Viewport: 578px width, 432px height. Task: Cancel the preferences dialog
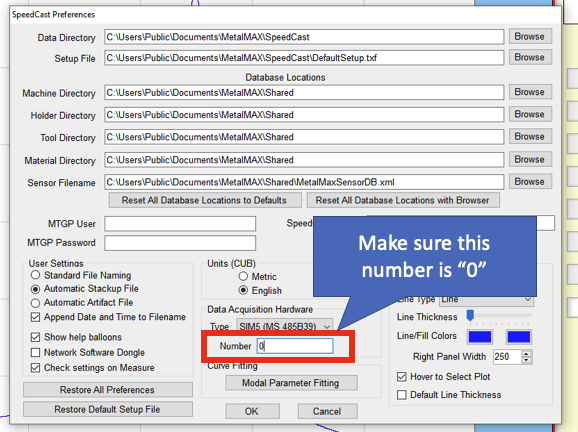327,411
